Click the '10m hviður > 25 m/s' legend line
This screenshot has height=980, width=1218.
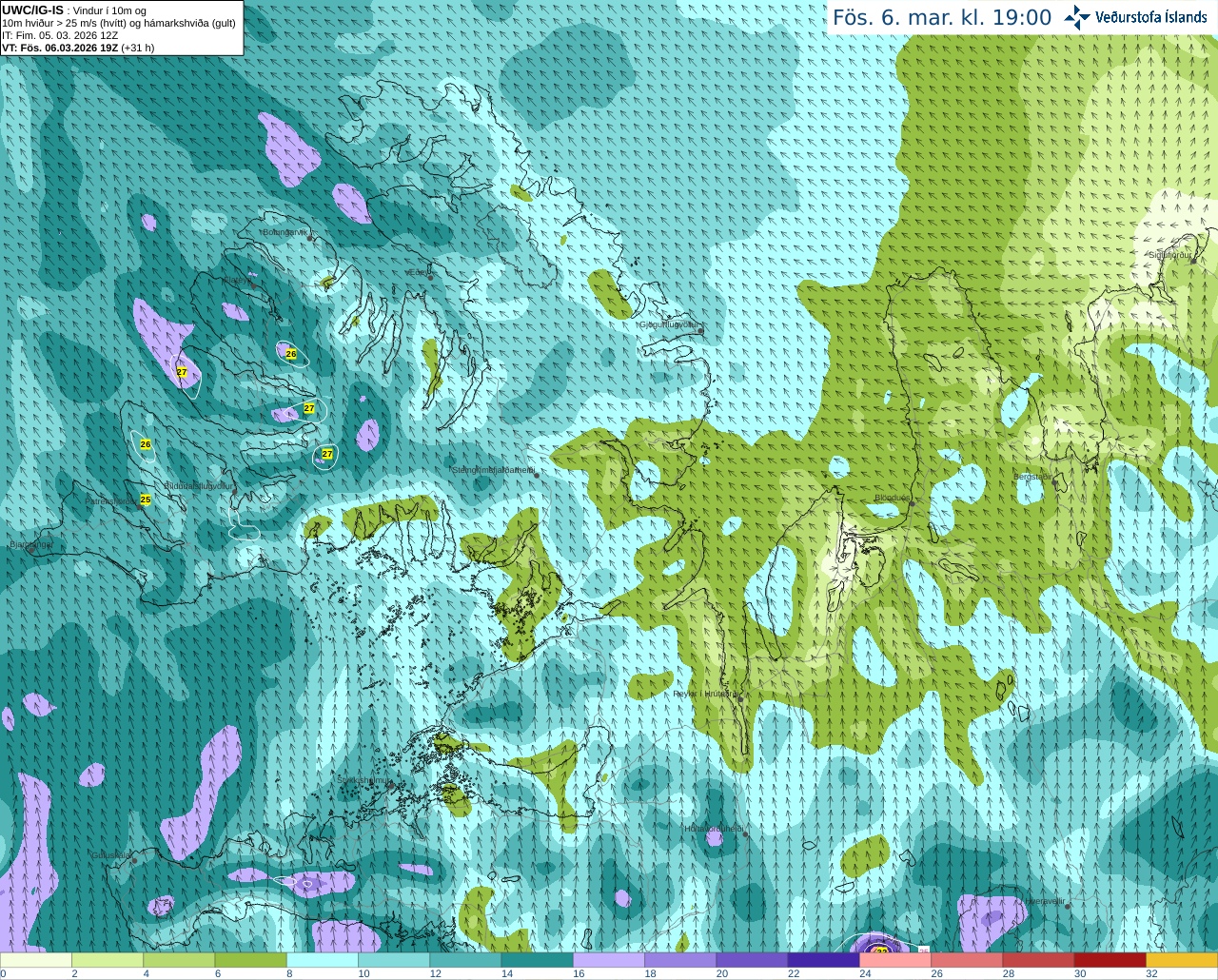(x=119, y=23)
